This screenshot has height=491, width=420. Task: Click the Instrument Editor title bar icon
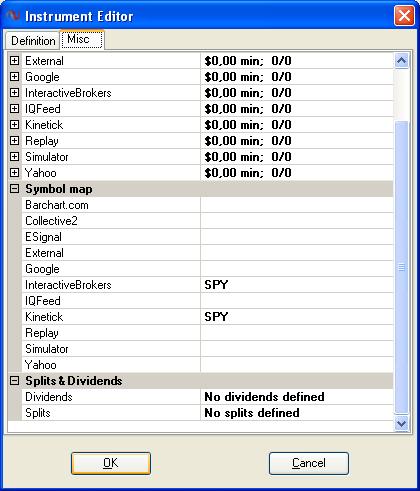[x=13, y=16]
